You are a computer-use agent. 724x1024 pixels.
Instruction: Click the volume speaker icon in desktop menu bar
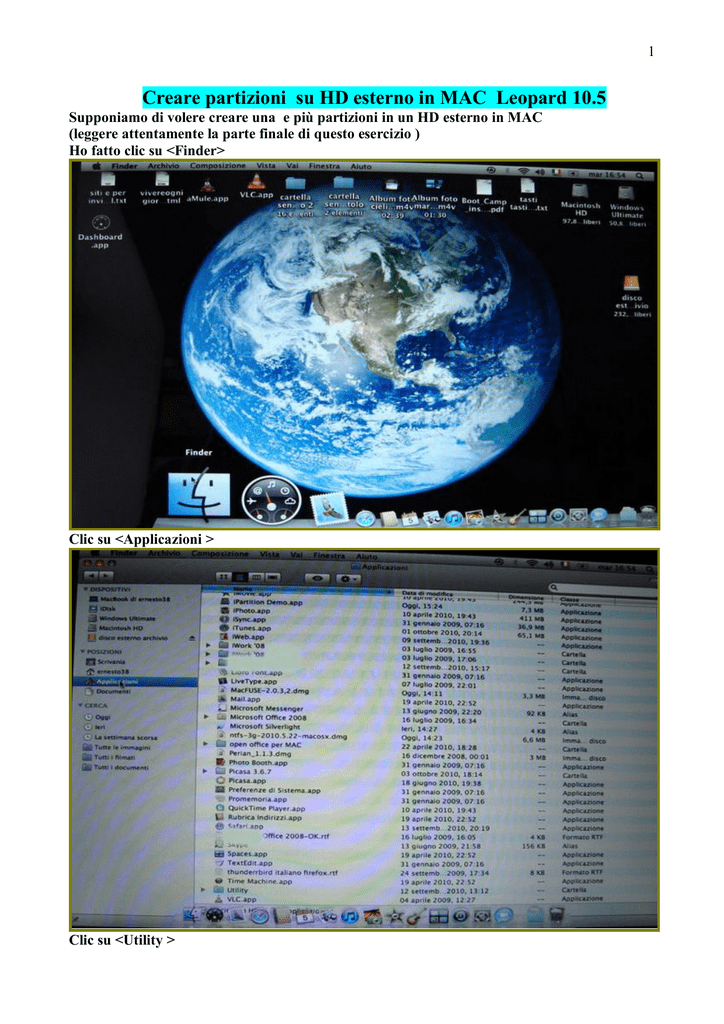(x=540, y=172)
